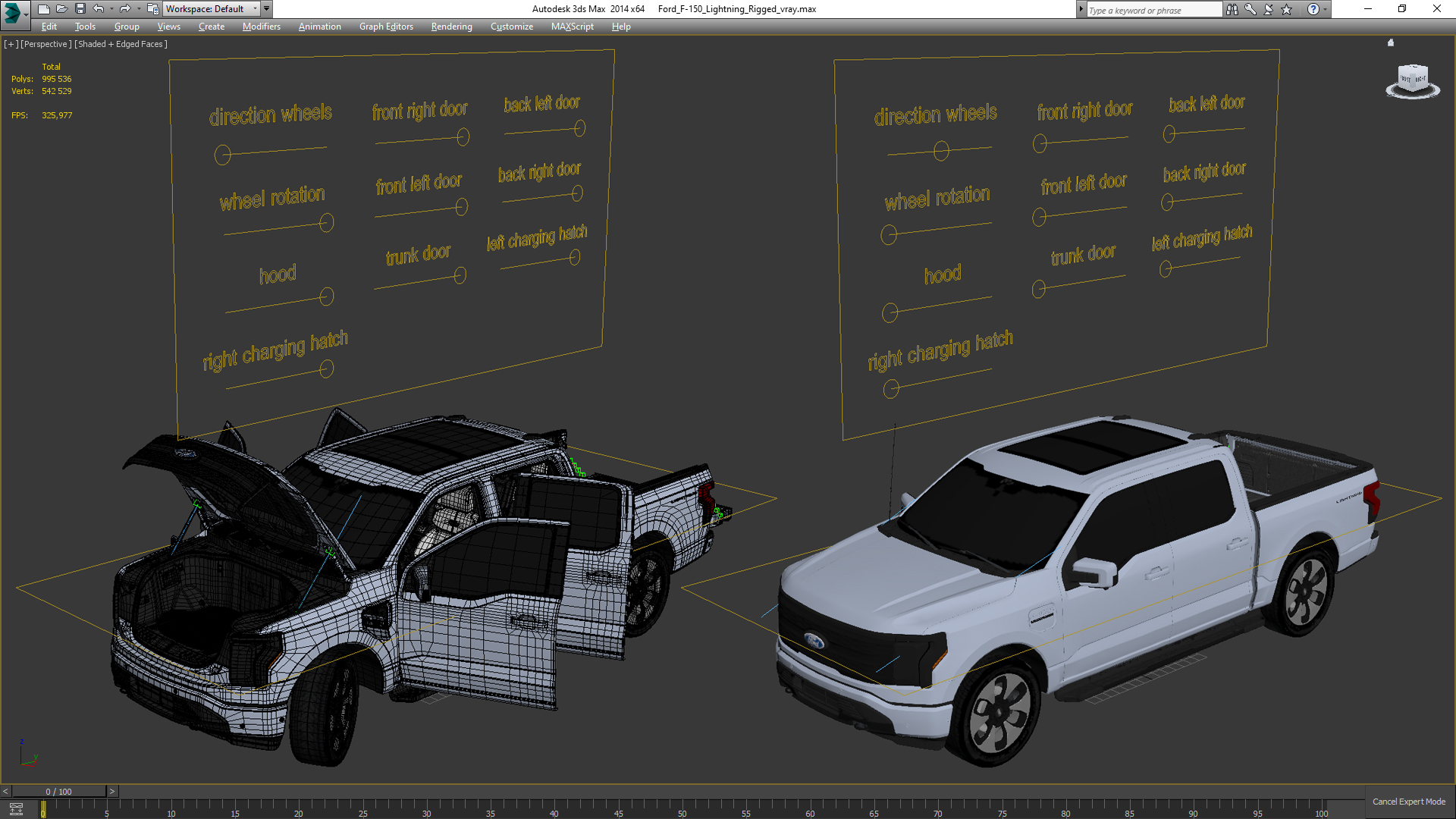This screenshot has width=1456, height=819.
Task: Open the MAXScript menu
Action: [572, 27]
